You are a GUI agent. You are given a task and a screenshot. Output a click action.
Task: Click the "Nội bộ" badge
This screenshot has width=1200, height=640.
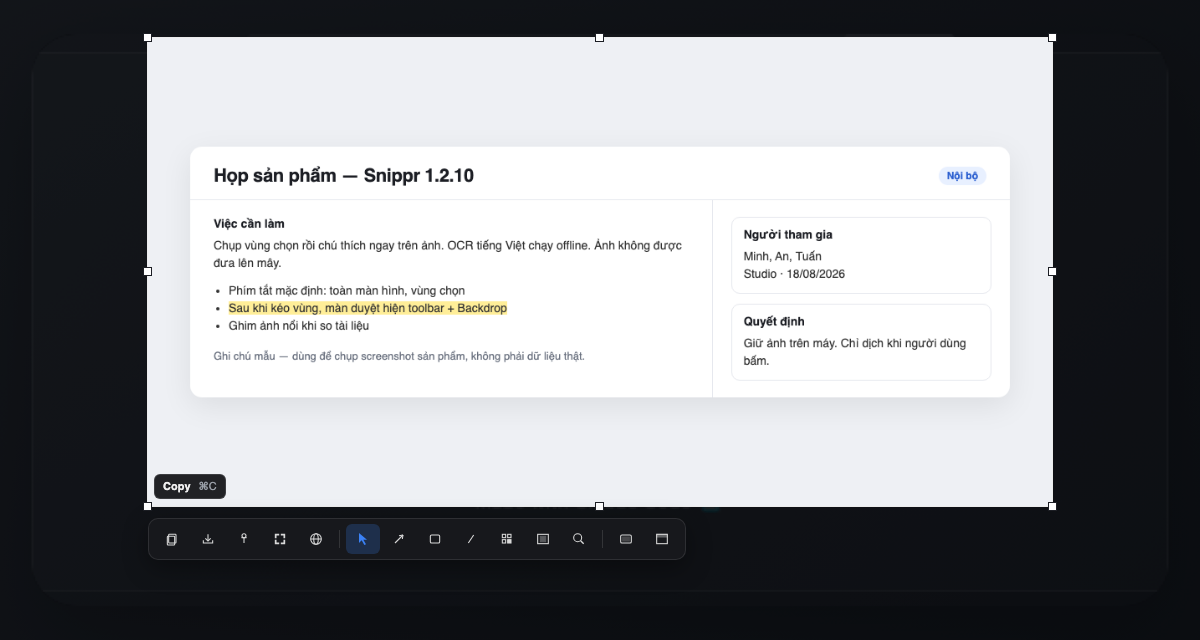[962, 176]
